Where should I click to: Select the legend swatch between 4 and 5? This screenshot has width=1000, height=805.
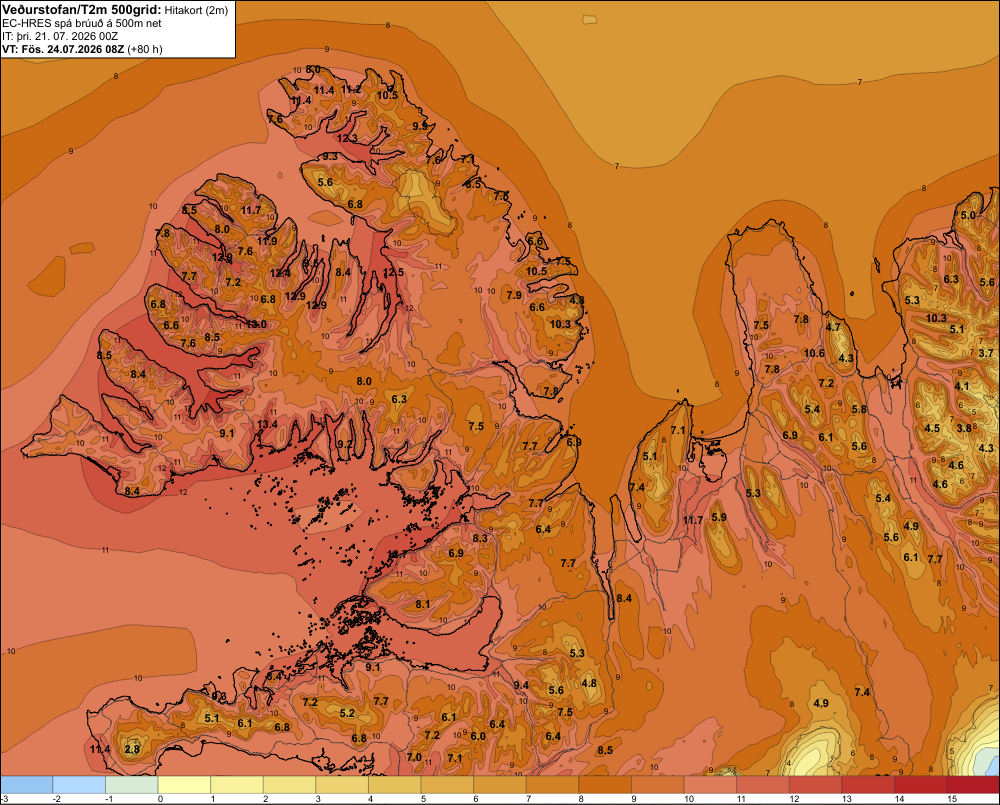pos(395,785)
